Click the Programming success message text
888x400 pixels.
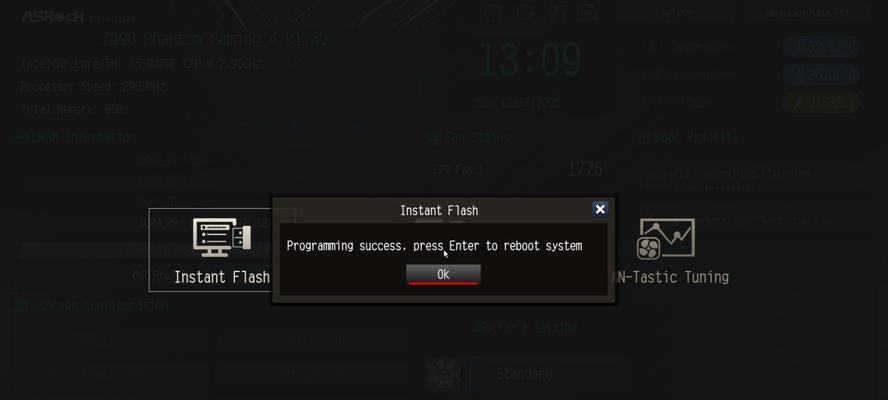[434, 246]
